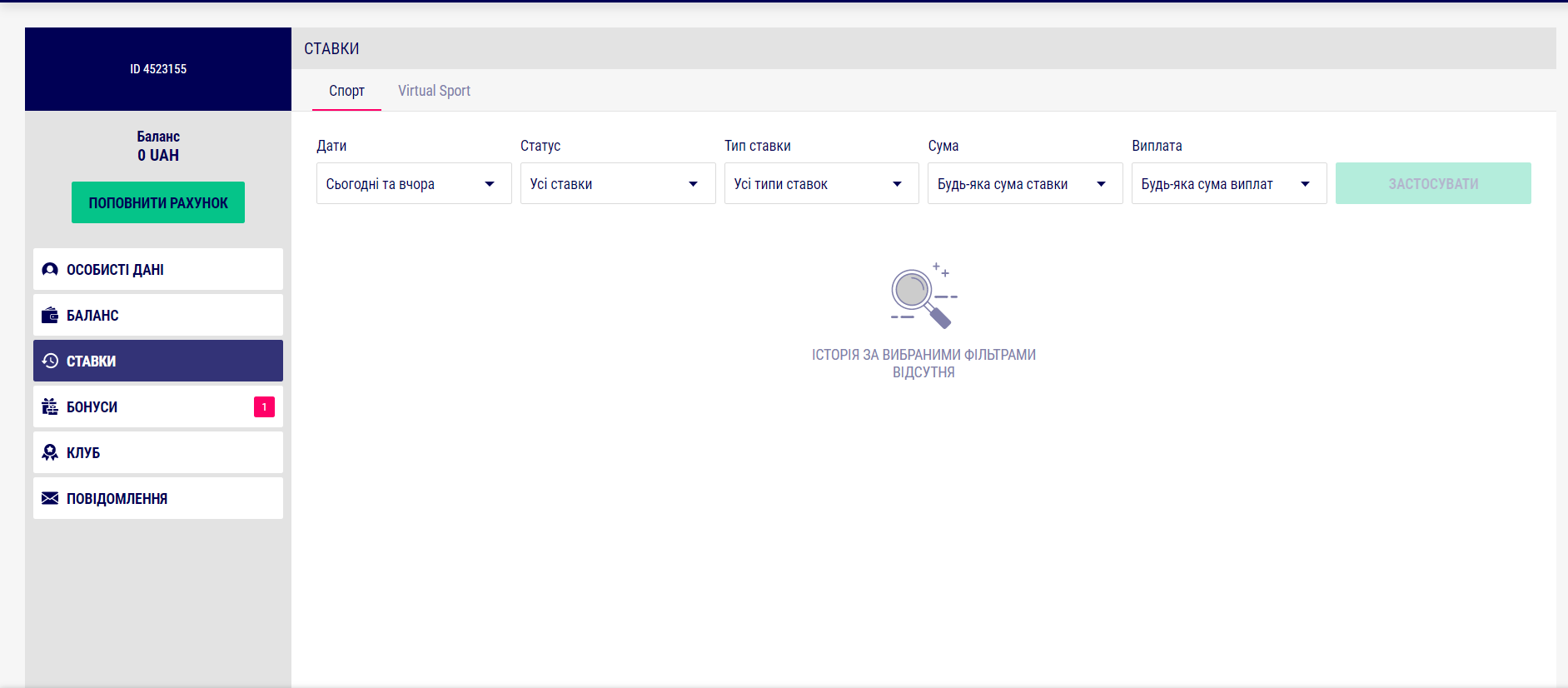
Task: Click the magnifying glass empty-history illustration
Action: (x=923, y=296)
